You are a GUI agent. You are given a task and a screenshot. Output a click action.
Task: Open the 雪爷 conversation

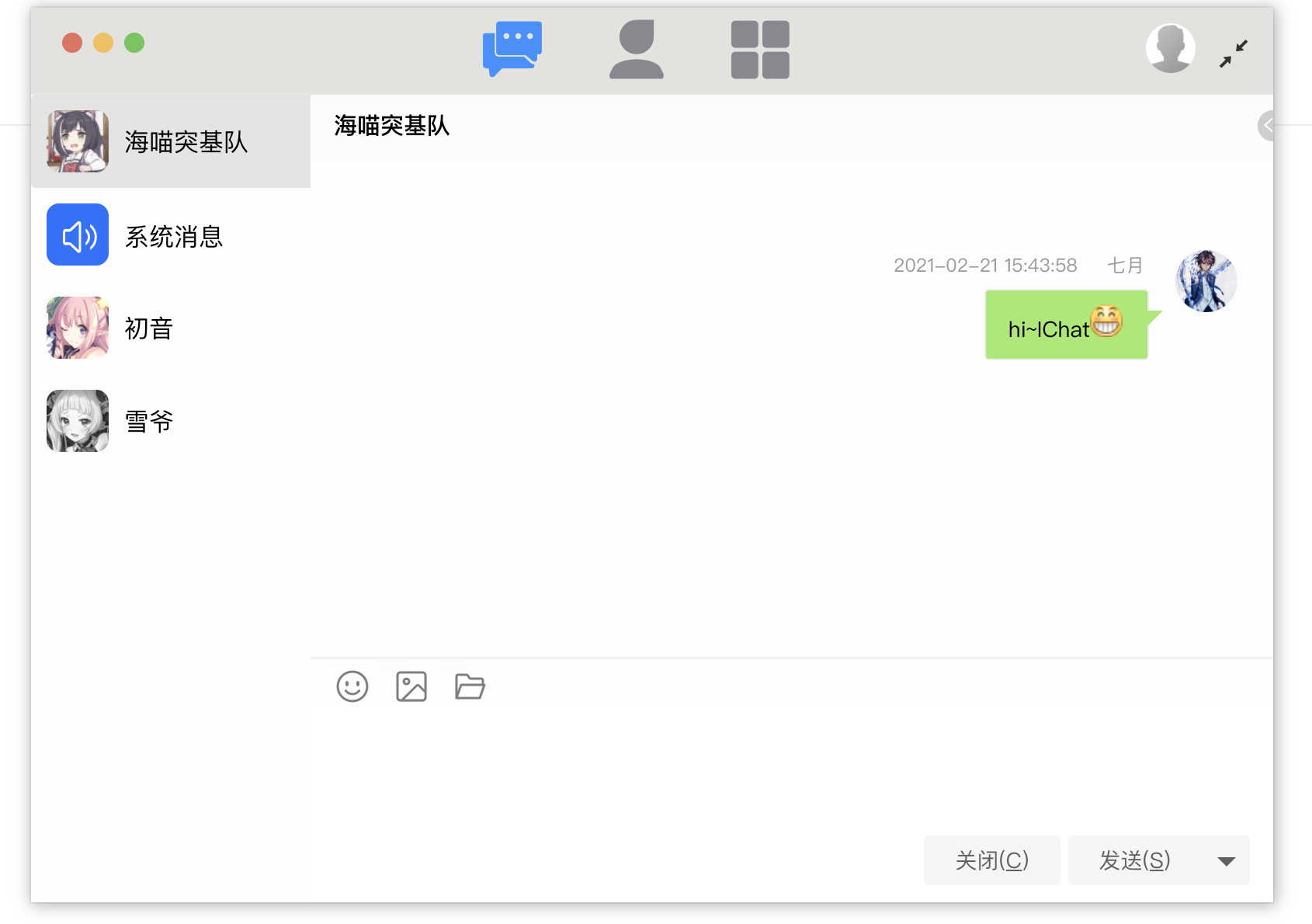(x=171, y=421)
